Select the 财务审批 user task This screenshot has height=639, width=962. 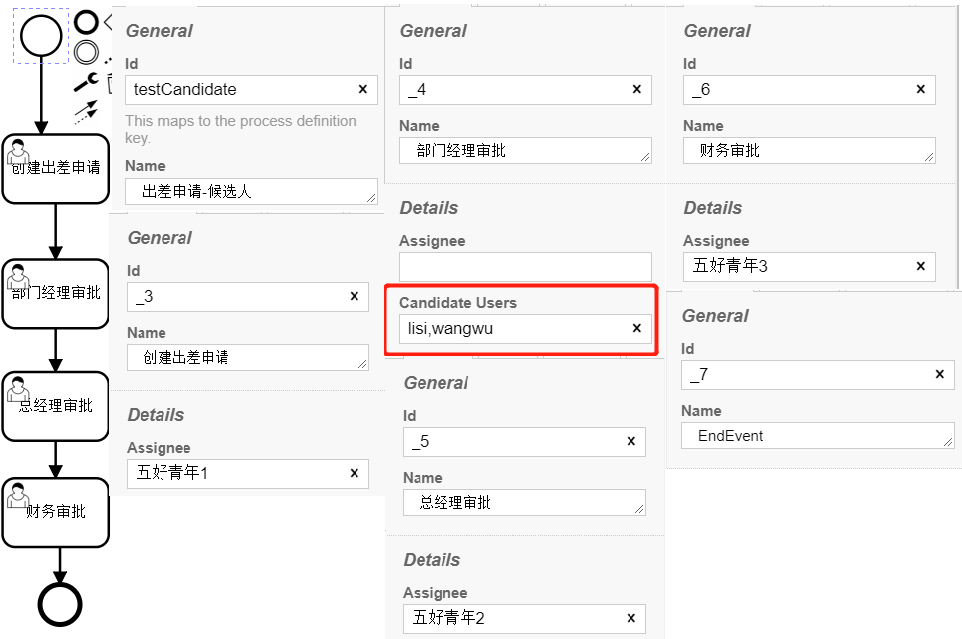56,512
